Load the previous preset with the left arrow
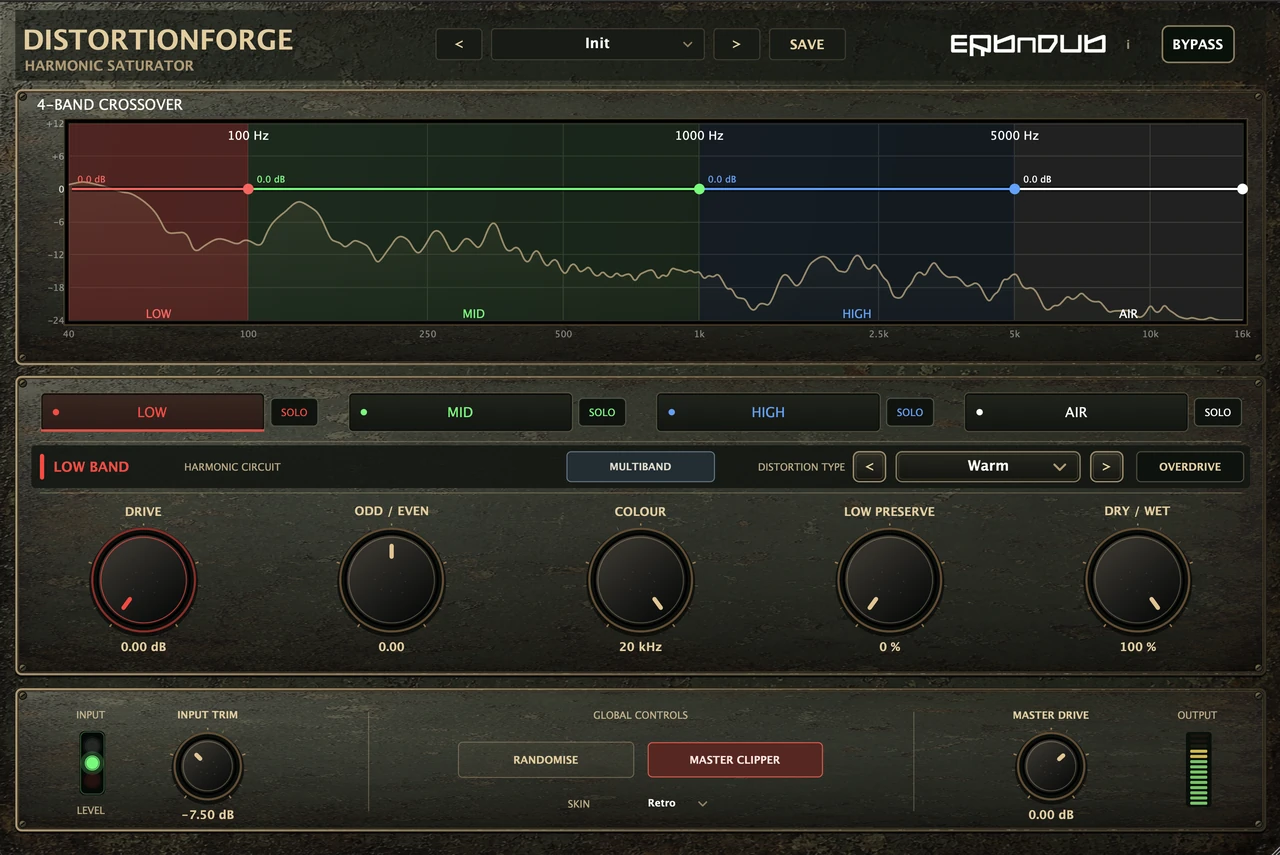This screenshot has height=855, width=1280. (x=459, y=44)
